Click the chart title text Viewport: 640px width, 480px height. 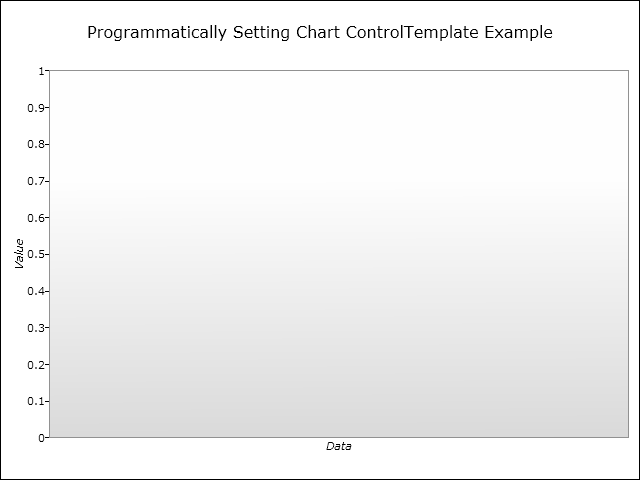(x=320, y=32)
